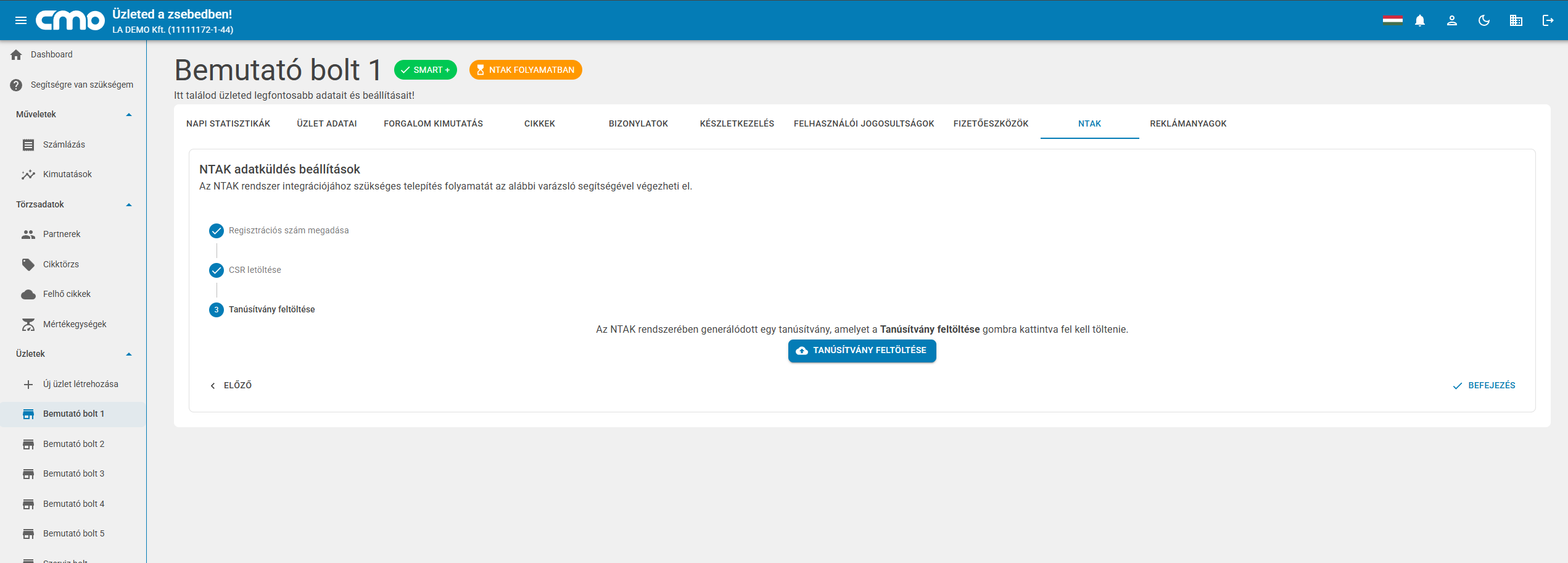Switch to the Bizonylatok tab

click(x=638, y=124)
